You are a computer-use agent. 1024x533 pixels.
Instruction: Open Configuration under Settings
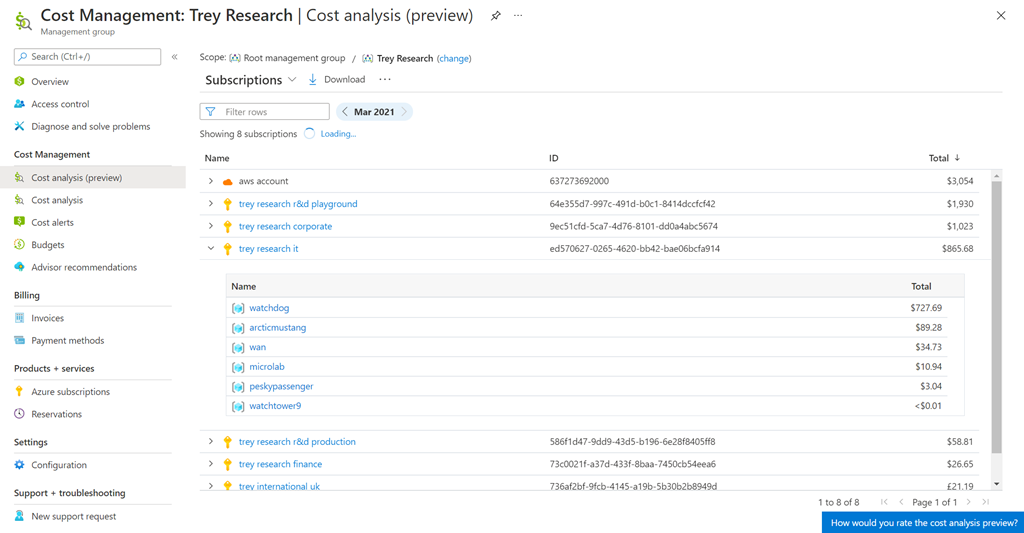[x=59, y=465]
